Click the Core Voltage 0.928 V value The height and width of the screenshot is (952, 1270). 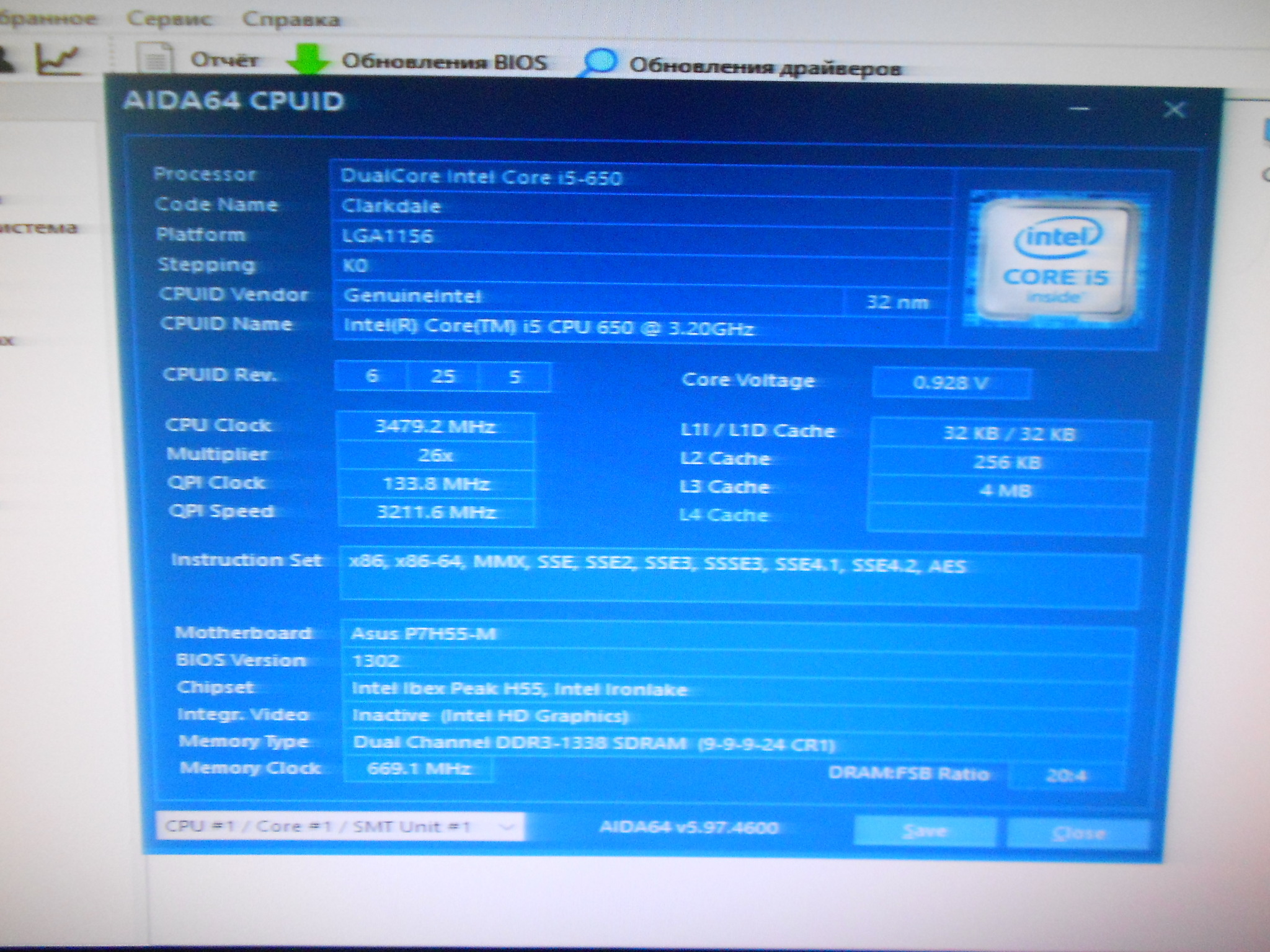click(951, 383)
